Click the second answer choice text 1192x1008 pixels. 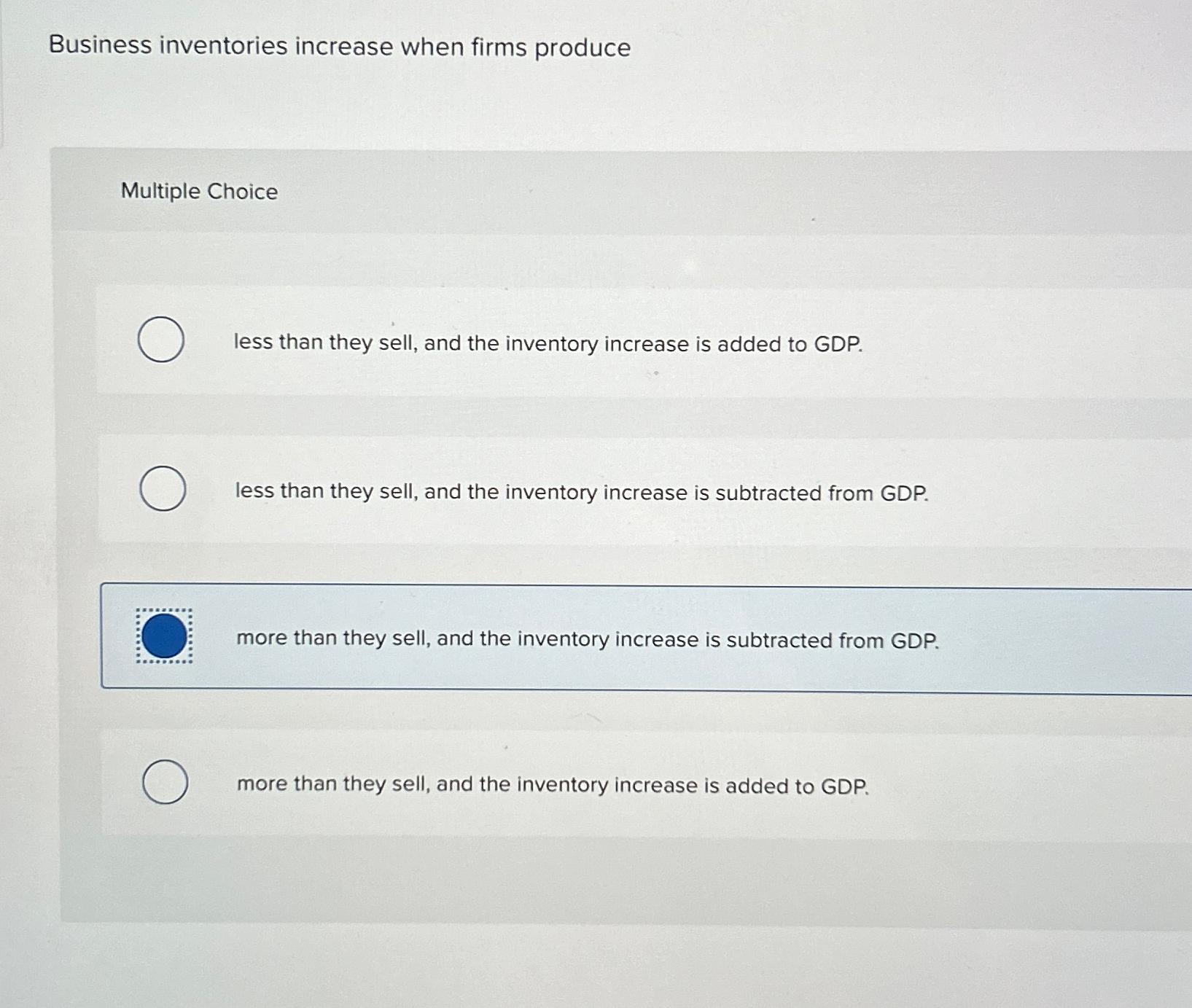580,492
